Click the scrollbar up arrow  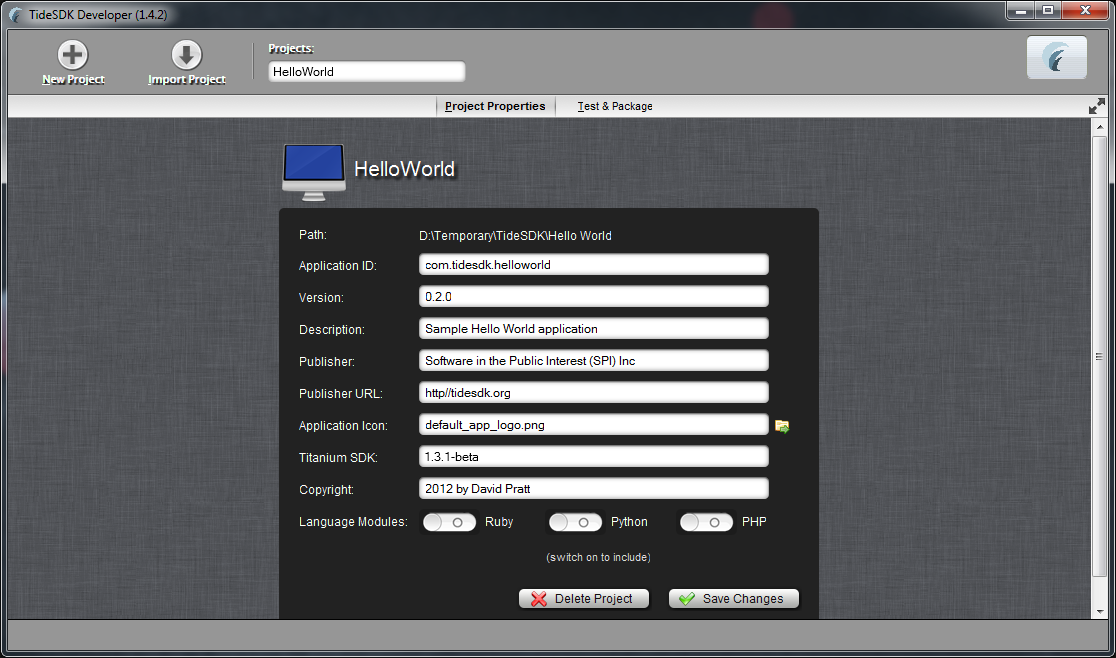click(x=1100, y=127)
